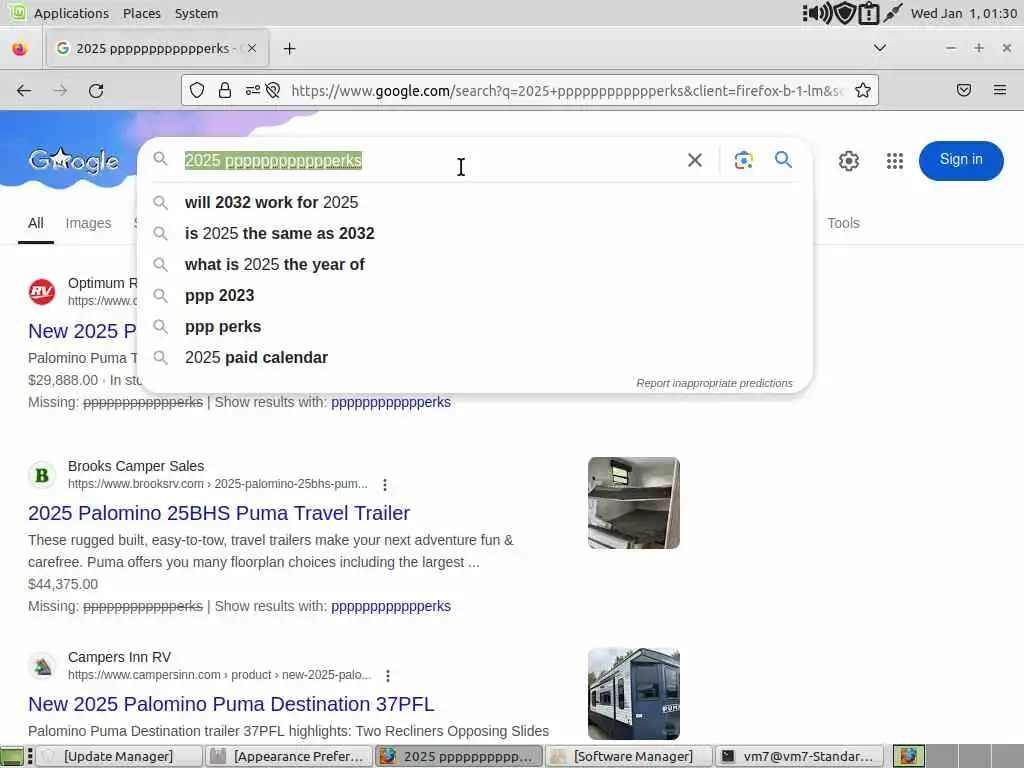Open the System menu

(x=196, y=13)
